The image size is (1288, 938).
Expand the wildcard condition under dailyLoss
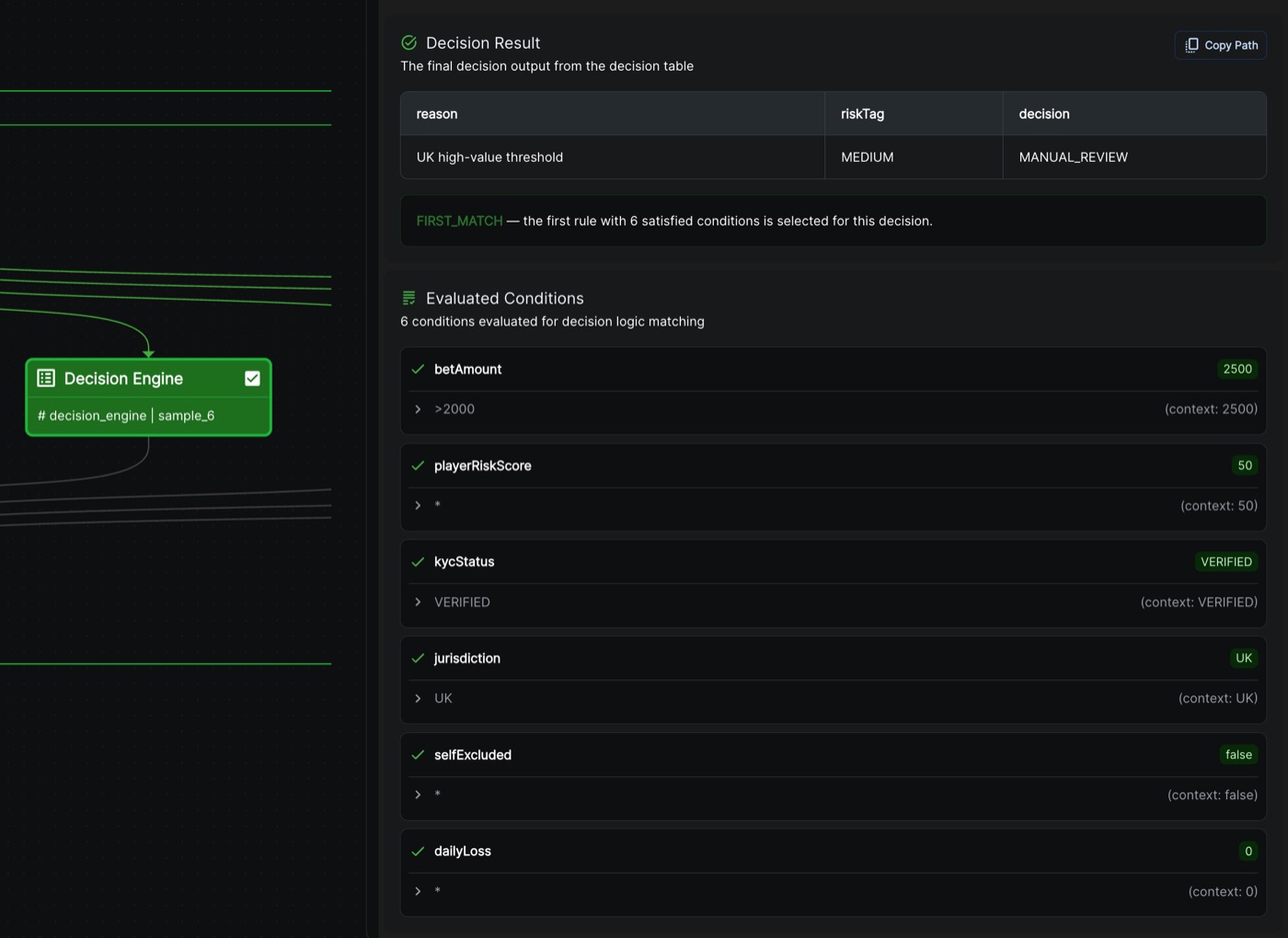[418, 890]
